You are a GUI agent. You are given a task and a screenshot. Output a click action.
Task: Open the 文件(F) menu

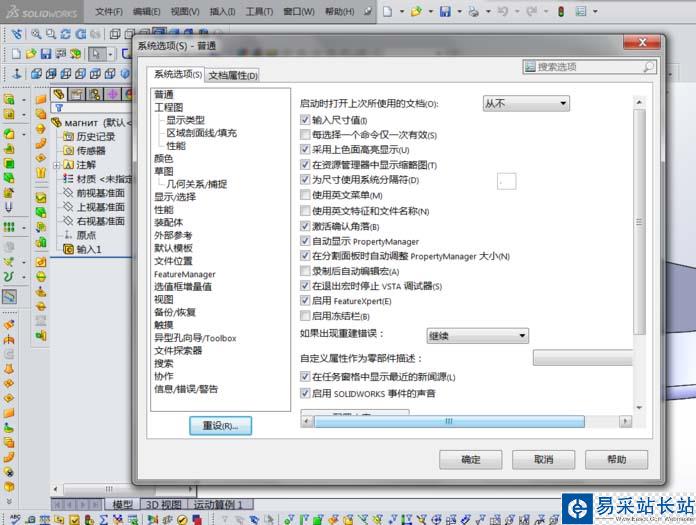[x=109, y=12]
